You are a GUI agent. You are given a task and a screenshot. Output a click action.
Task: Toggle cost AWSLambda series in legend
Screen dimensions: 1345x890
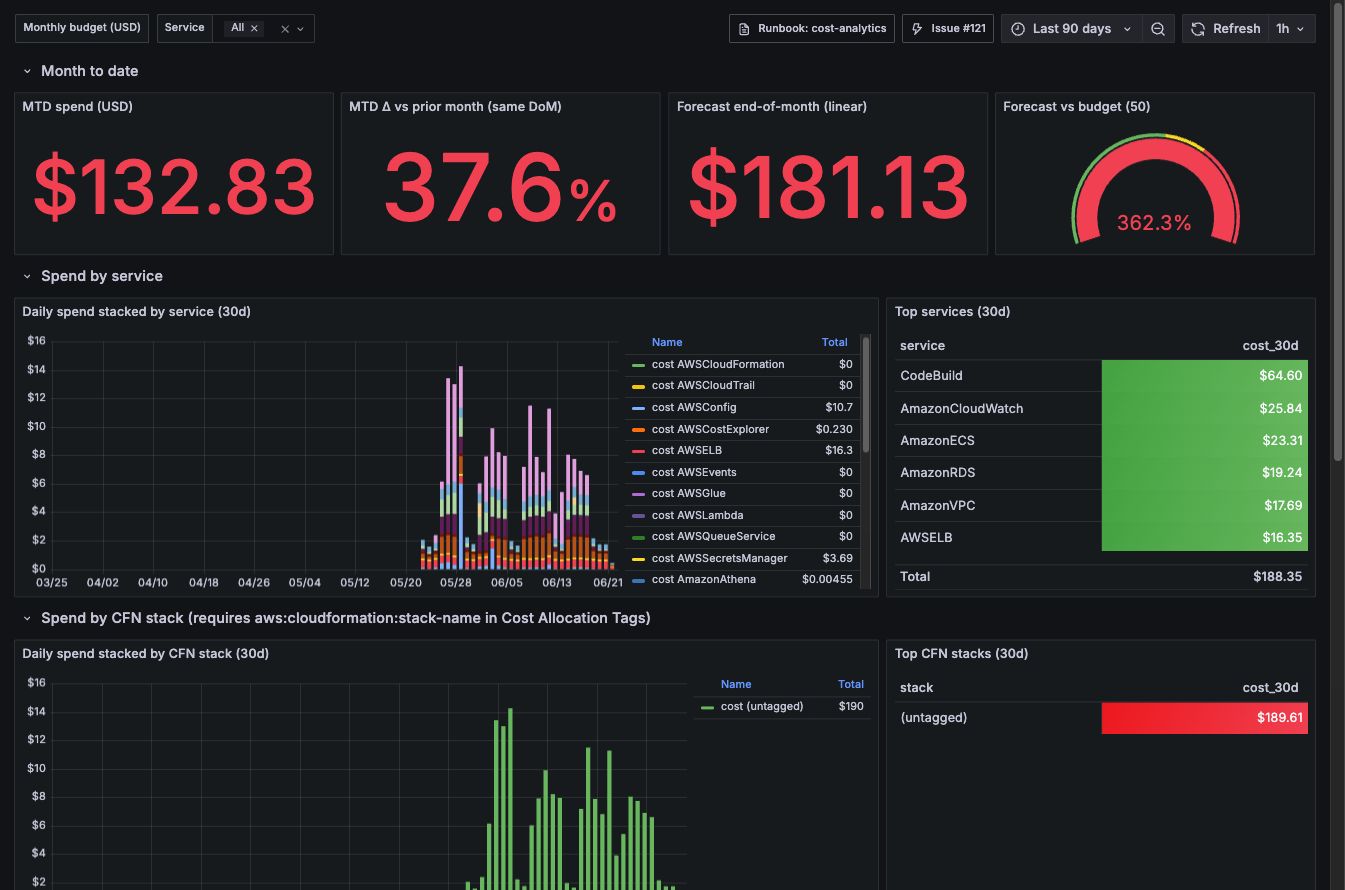click(x=698, y=515)
